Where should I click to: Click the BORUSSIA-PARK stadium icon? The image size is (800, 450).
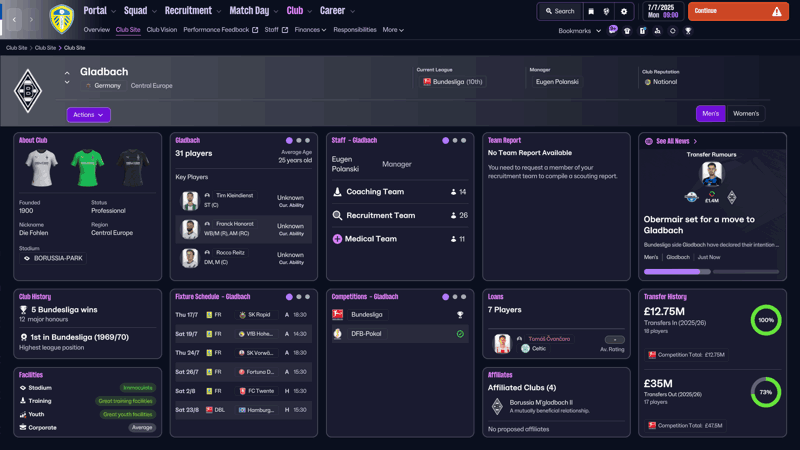pos(27,258)
